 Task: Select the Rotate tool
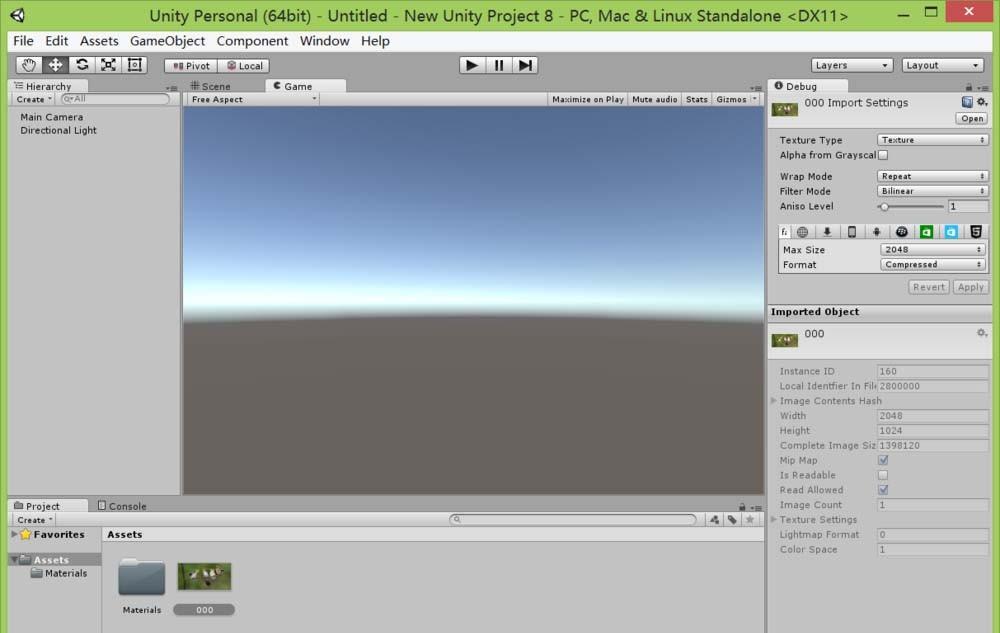(81, 64)
